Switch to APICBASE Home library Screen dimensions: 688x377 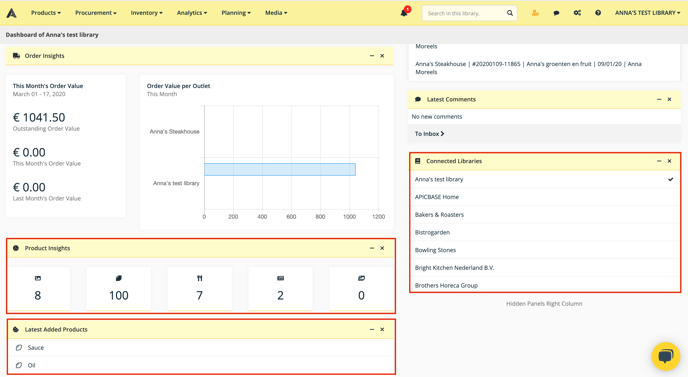coord(544,197)
